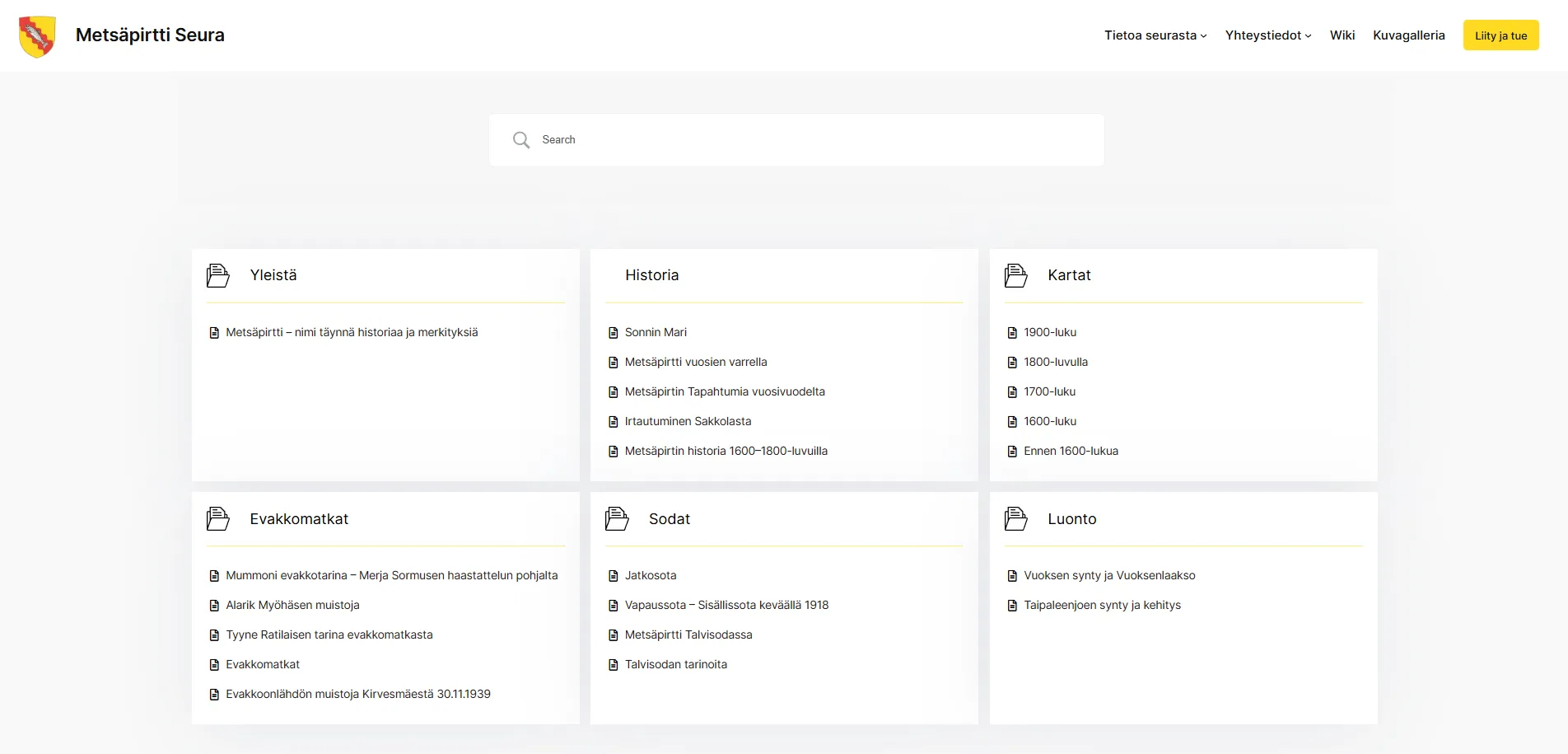Click the Kartat folder icon
This screenshot has width=1568, height=754.
pyautogui.click(x=1015, y=275)
